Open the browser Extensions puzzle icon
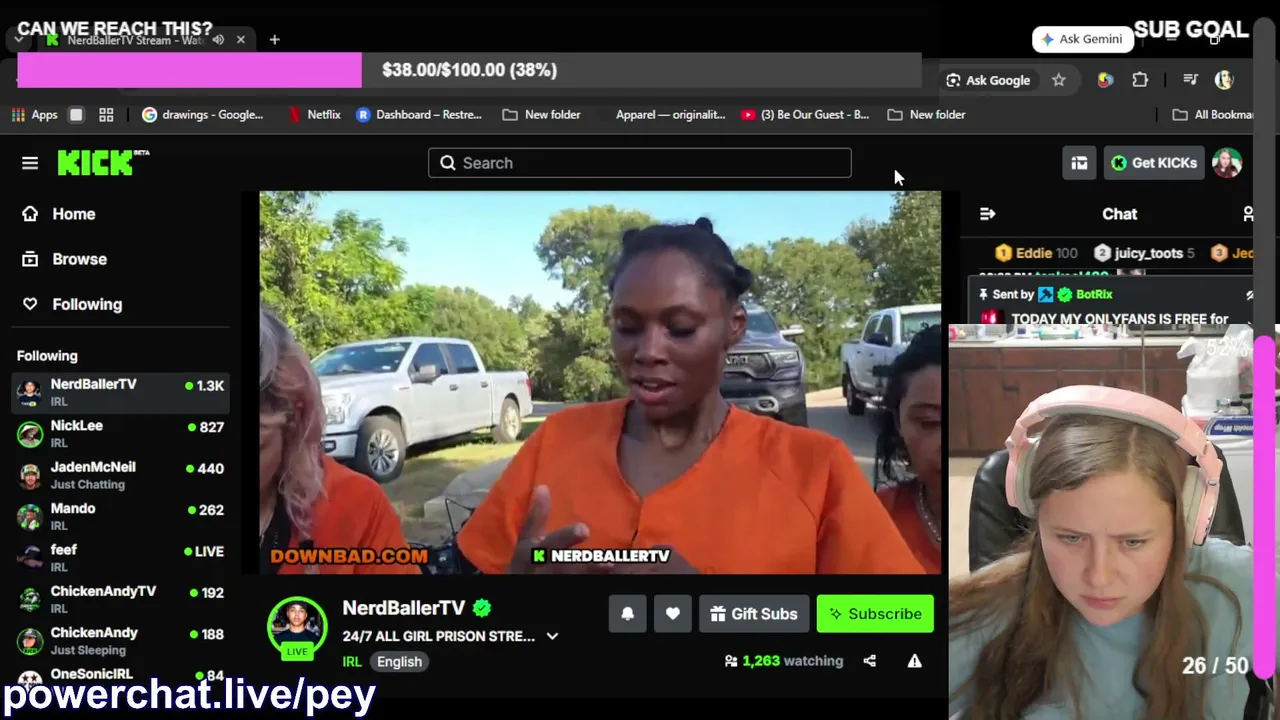The width and height of the screenshot is (1280, 720). point(1140,80)
